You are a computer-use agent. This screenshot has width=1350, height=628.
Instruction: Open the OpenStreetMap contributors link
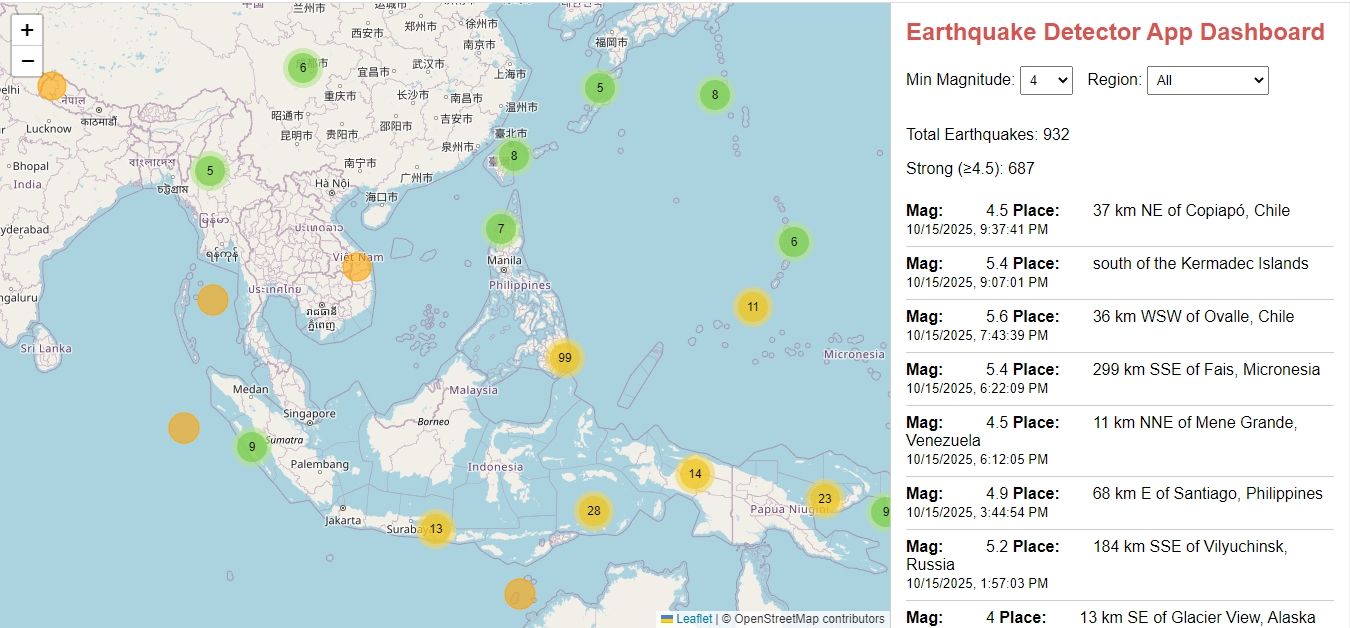pos(809,619)
